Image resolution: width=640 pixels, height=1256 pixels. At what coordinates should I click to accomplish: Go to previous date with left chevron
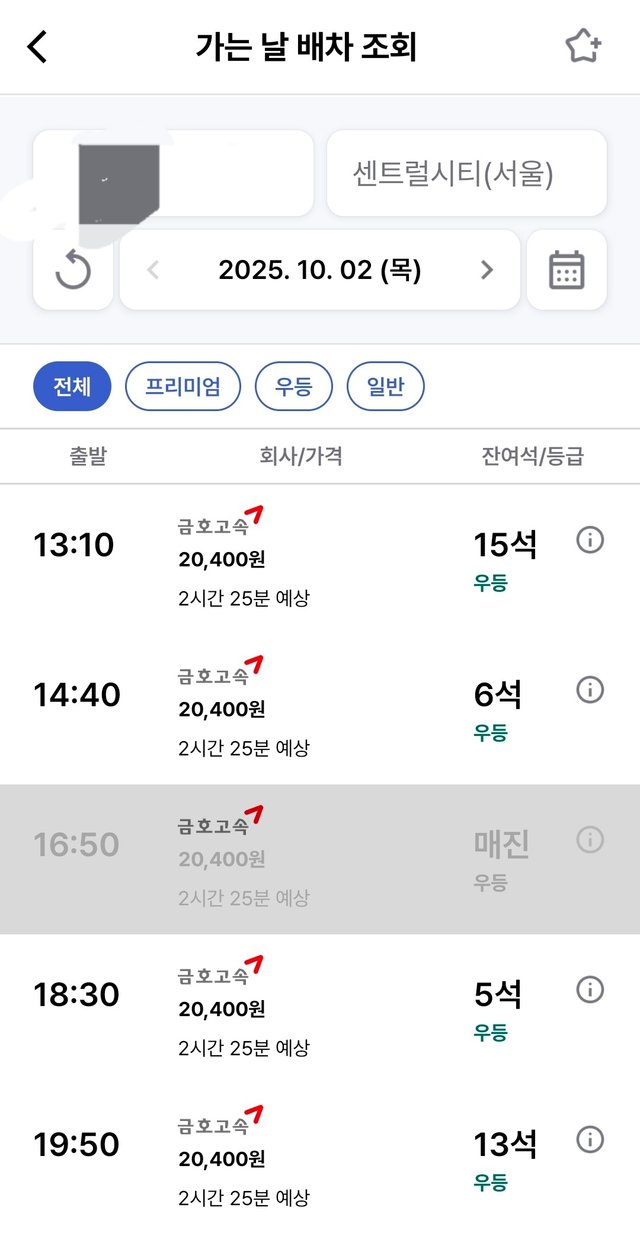coord(153,270)
